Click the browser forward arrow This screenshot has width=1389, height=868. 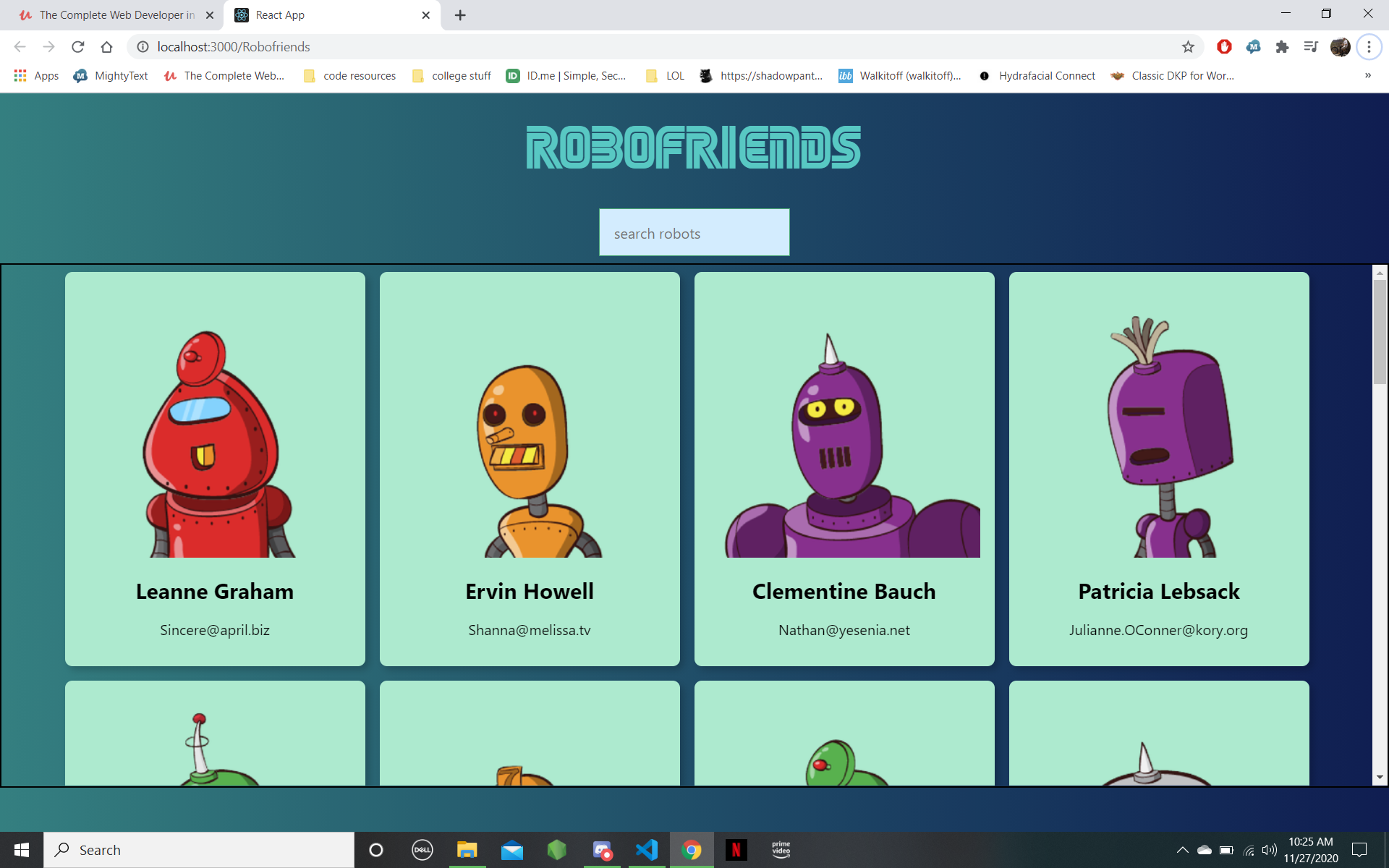(48, 47)
